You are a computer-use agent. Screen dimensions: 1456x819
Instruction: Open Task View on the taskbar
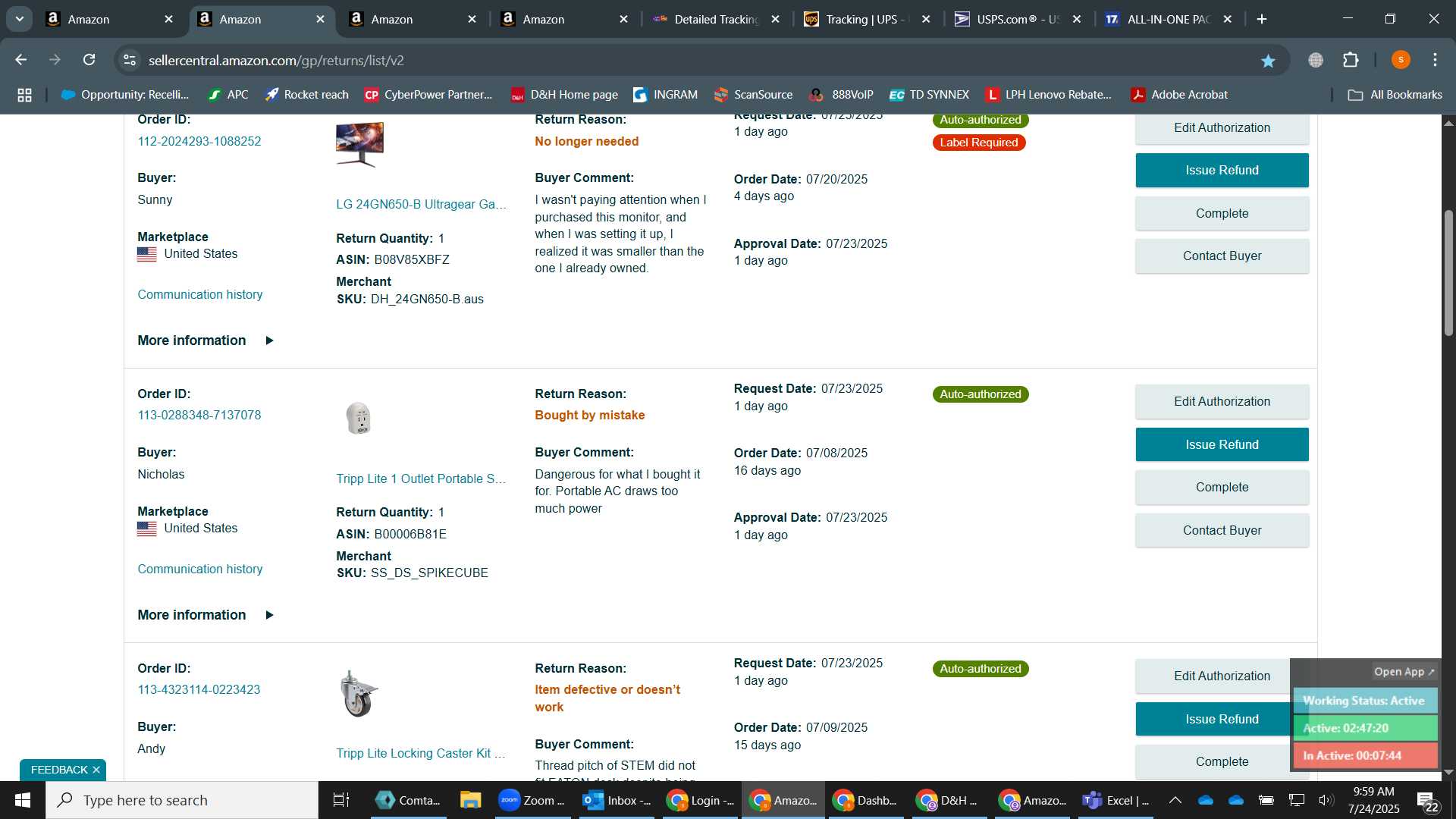tap(341, 800)
